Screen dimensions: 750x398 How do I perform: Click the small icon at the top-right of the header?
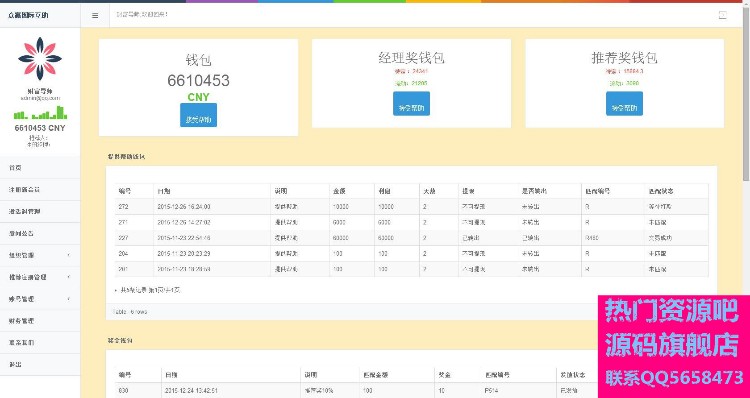coord(723,15)
